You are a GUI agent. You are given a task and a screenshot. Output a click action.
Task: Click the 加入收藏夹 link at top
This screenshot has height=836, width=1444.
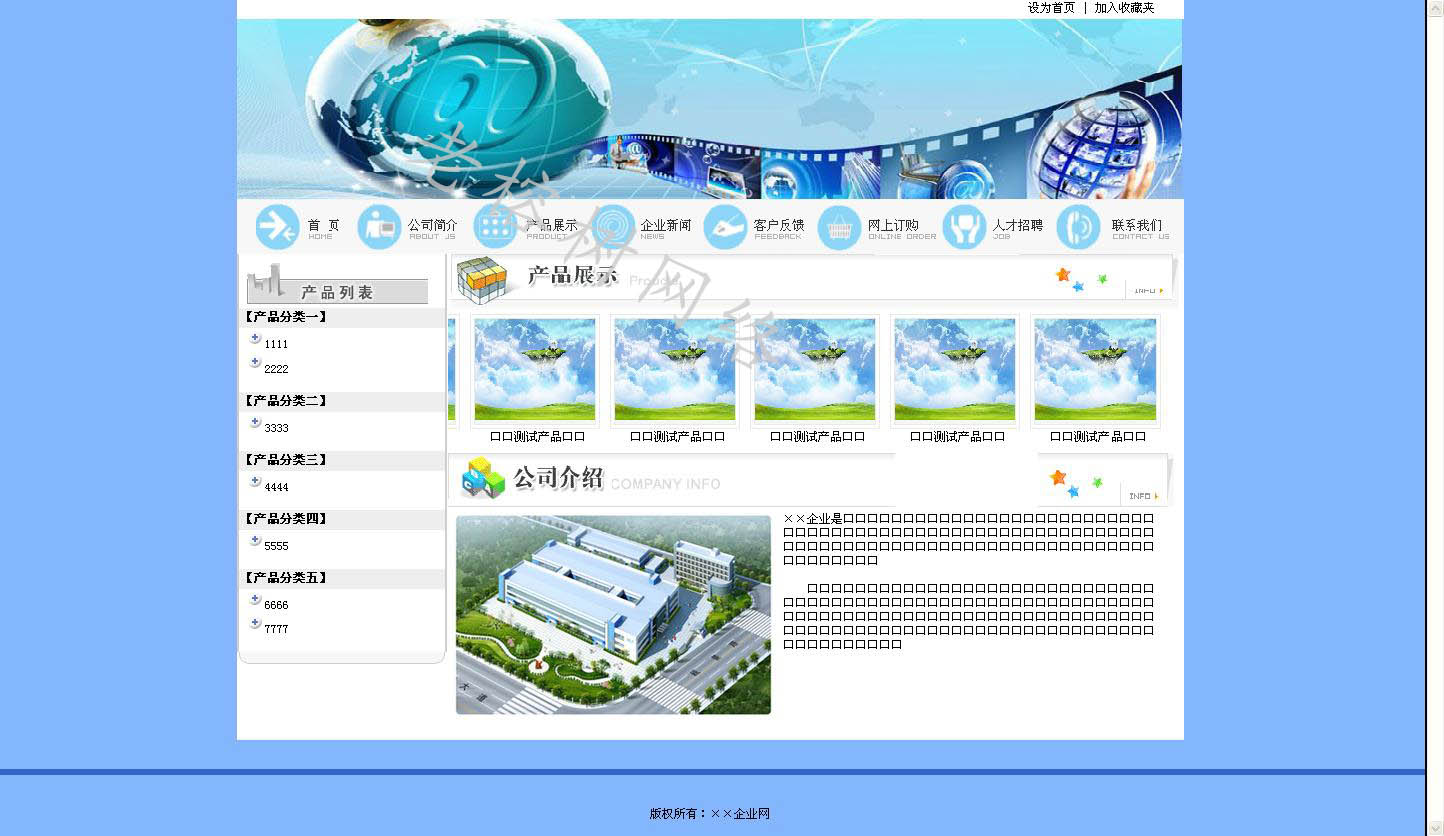tap(1124, 8)
